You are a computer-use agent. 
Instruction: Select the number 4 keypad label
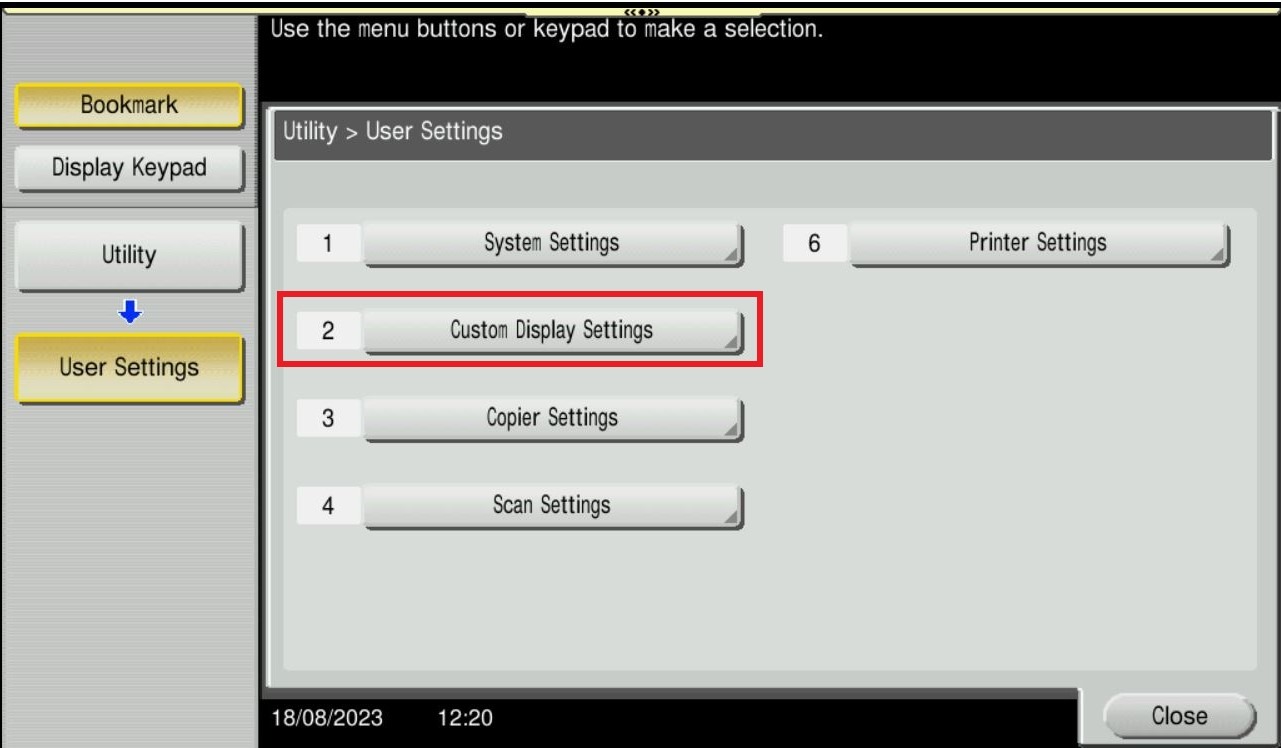(328, 506)
